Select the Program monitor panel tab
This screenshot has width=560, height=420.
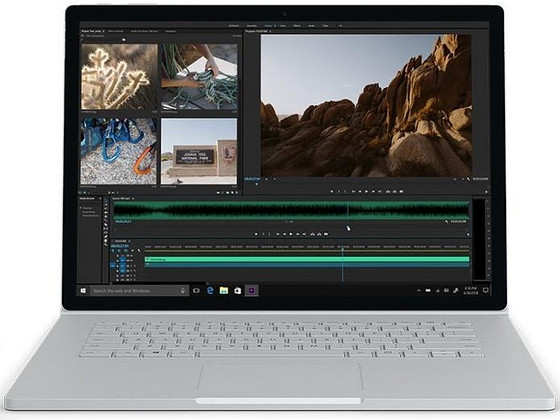(x=257, y=31)
